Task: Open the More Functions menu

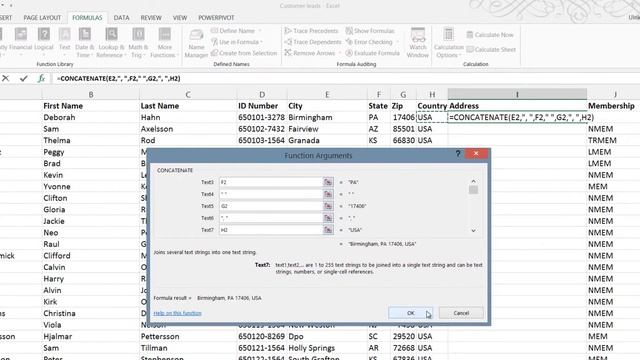Action: (x=164, y=42)
